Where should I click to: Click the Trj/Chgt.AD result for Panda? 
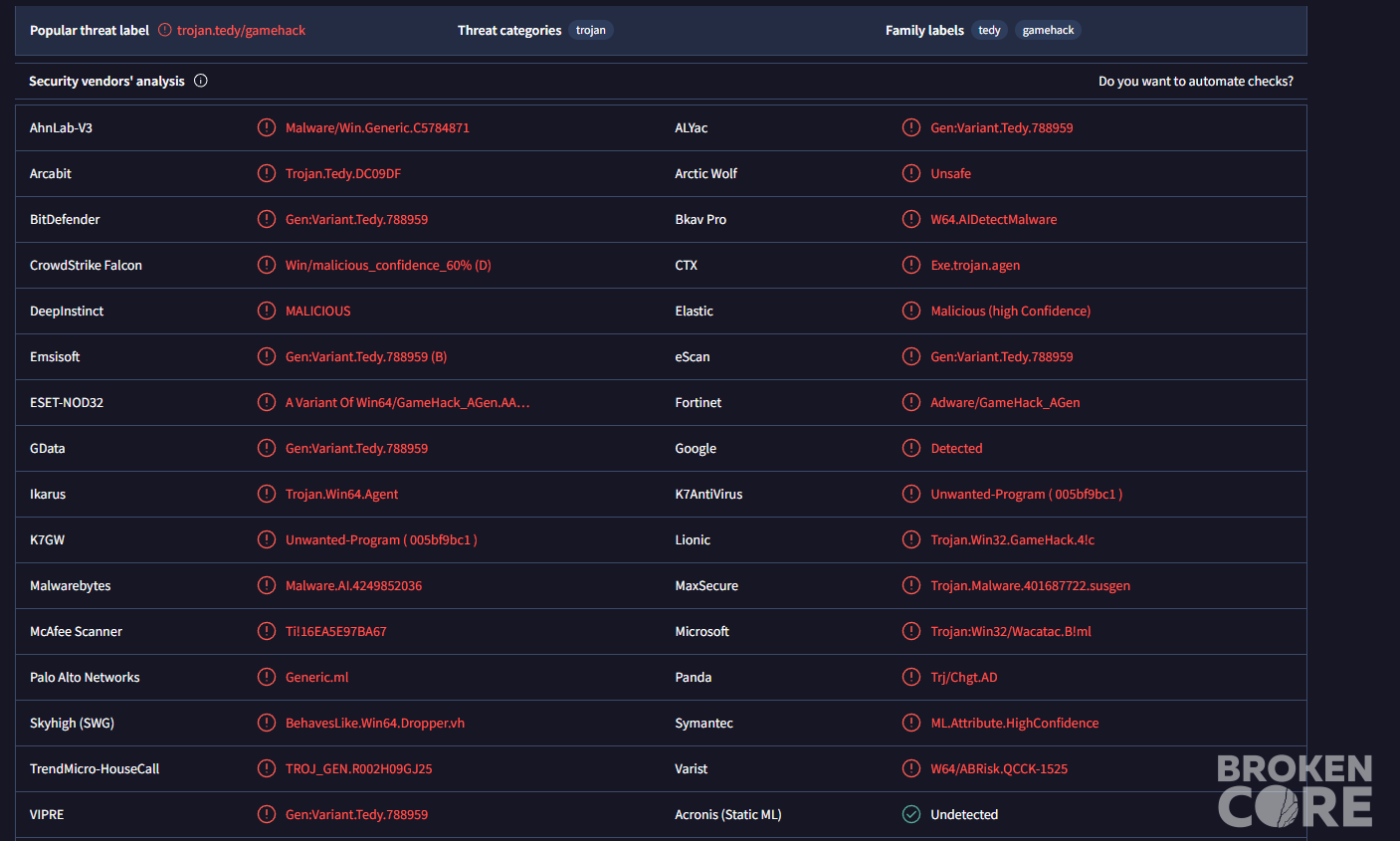(x=964, y=677)
